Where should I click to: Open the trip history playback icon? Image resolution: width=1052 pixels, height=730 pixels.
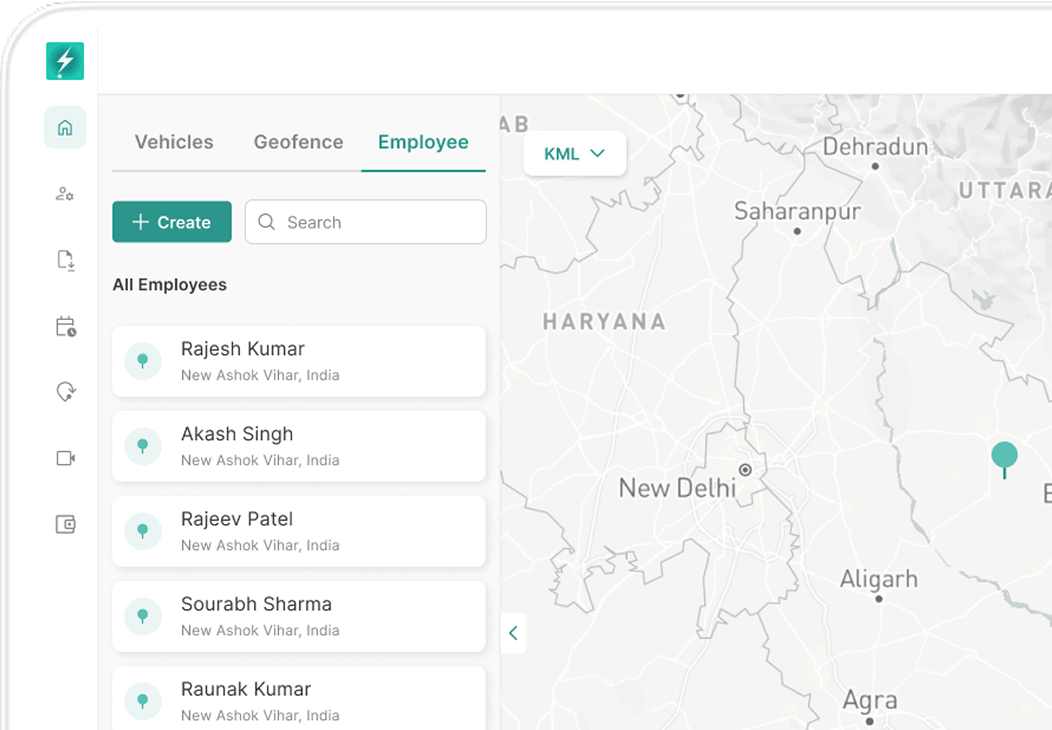coord(64,392)
